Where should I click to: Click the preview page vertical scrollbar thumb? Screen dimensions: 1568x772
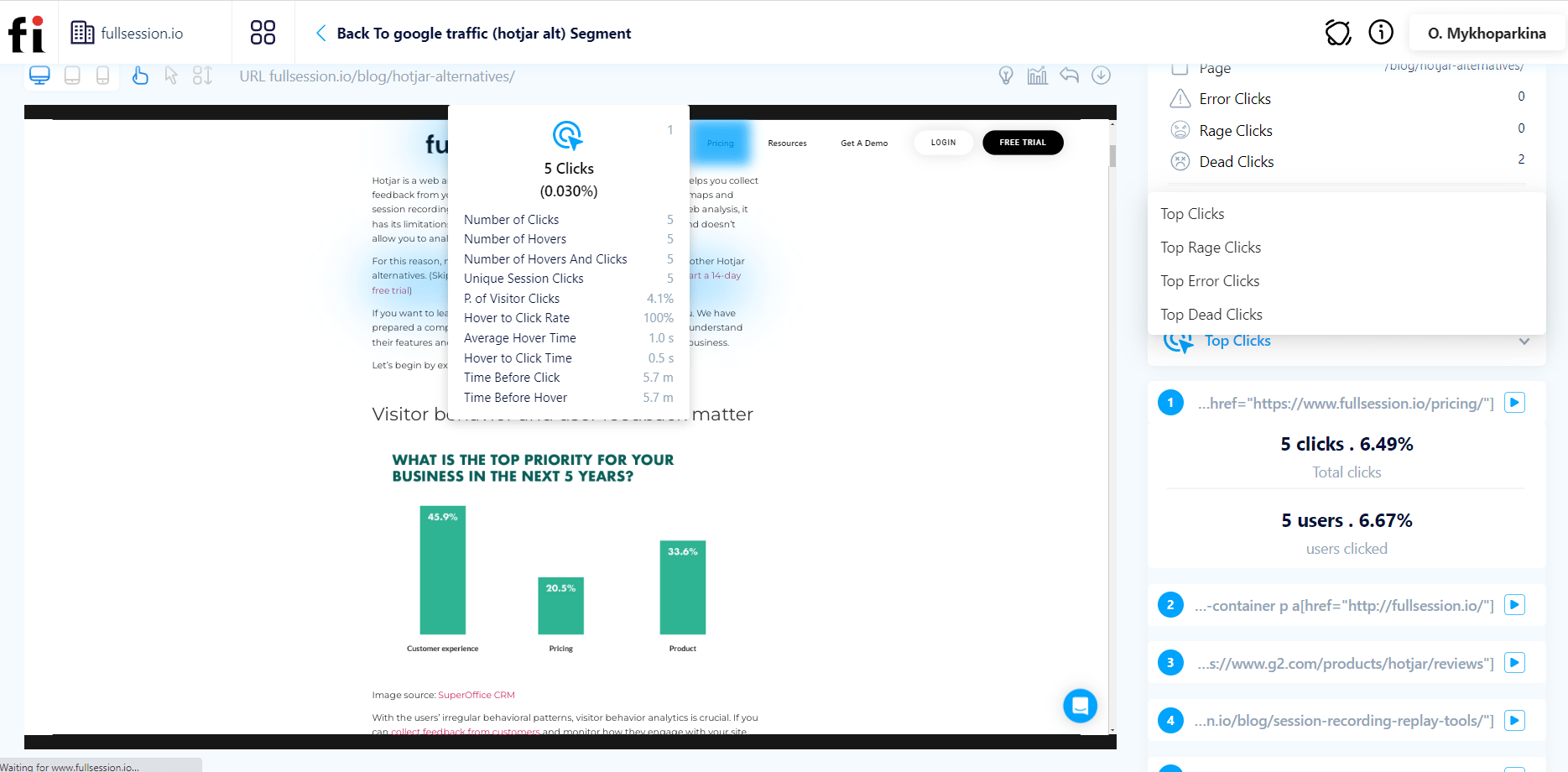[1112, 156]
